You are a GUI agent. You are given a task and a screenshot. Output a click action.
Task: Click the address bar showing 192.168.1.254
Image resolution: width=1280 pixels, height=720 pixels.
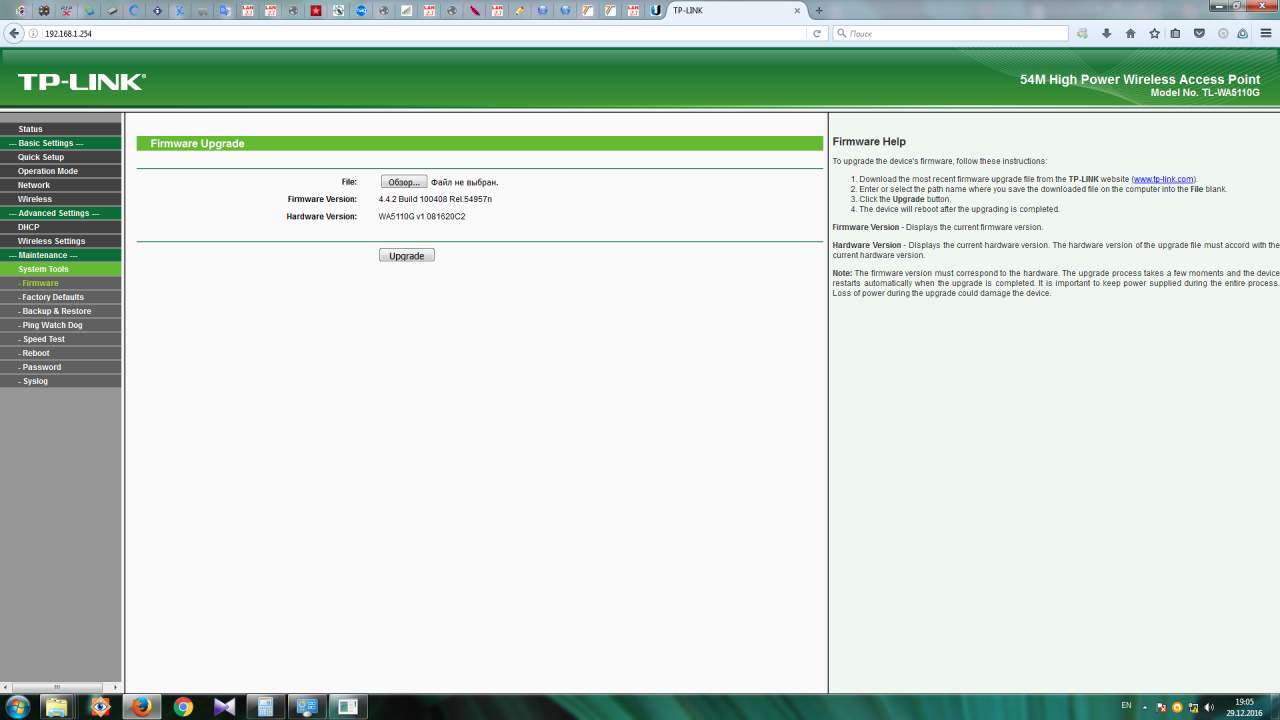click(x=425, y=33)
